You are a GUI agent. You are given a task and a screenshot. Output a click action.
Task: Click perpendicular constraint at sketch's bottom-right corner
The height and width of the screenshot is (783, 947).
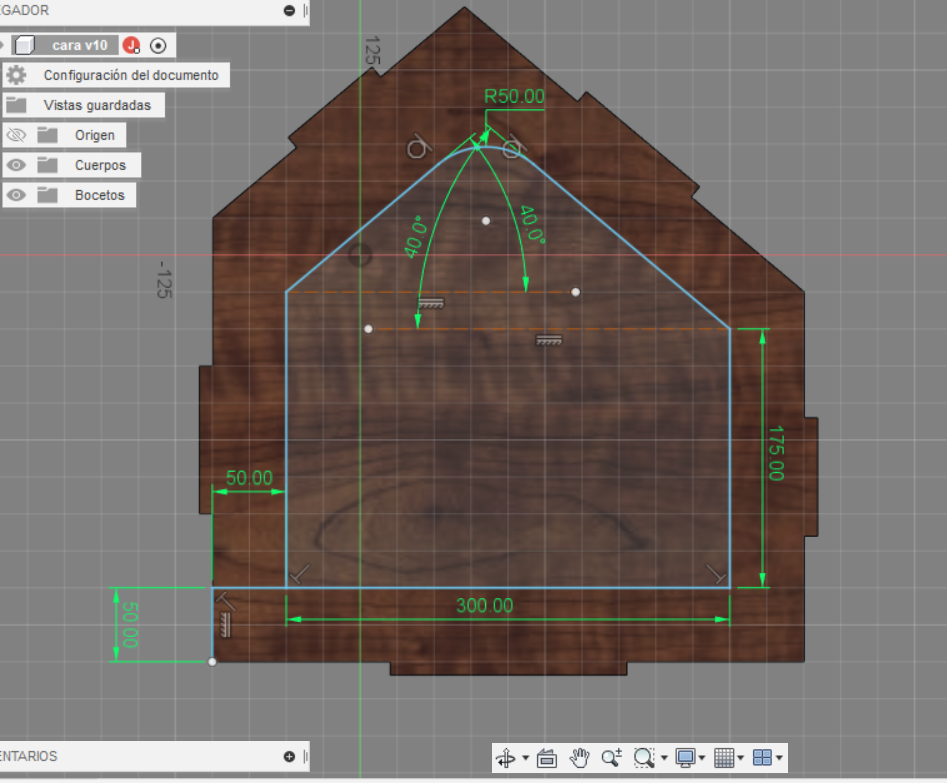(x=716, y=574)
